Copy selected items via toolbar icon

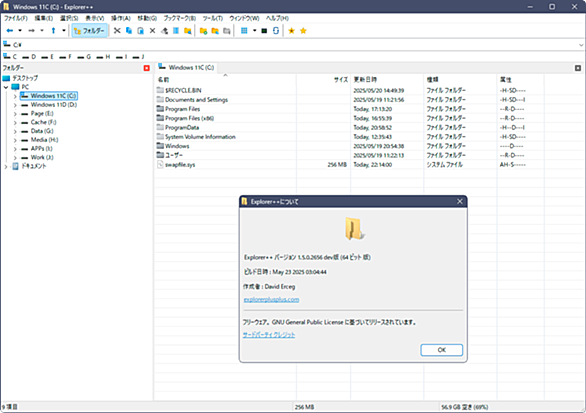pyautogui.click(x=129, y=31)
